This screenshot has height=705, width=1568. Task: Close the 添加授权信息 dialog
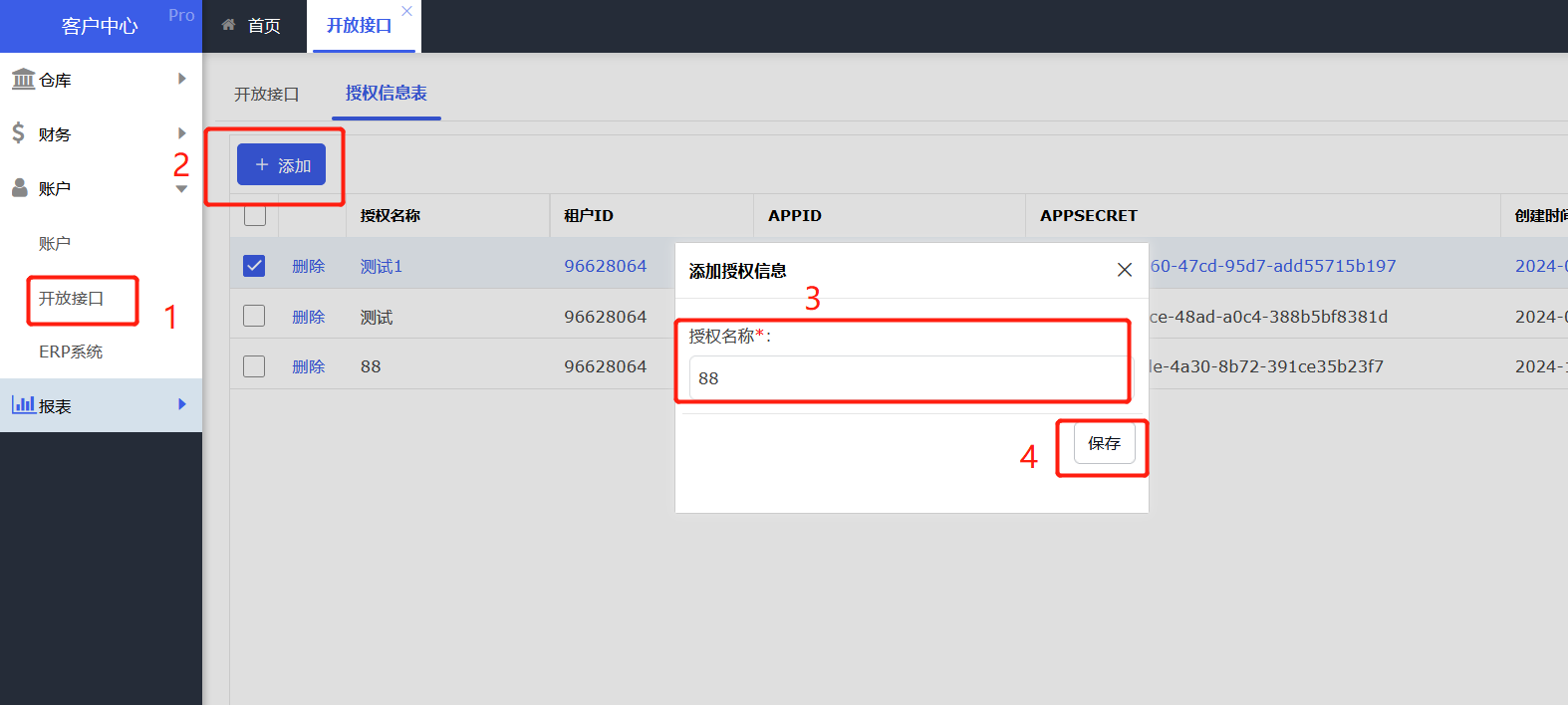coord(1125,270)
